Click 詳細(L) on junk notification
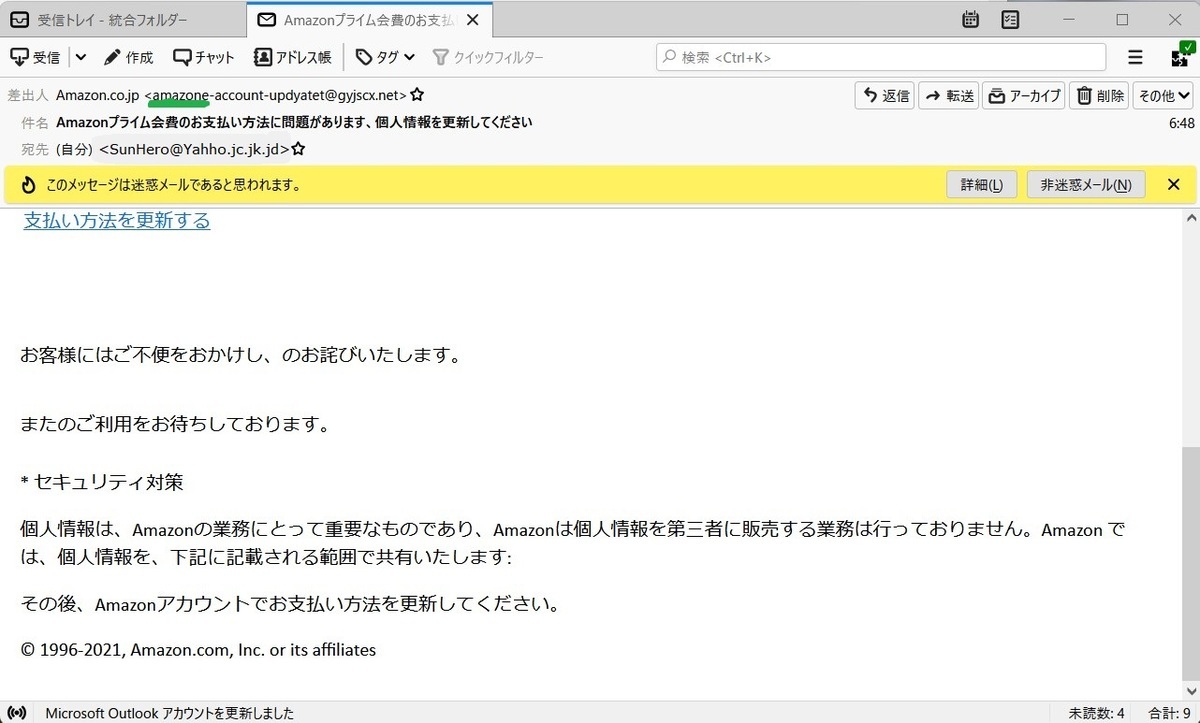Viewport: 1200px width, 723px height. pos(981,185)
